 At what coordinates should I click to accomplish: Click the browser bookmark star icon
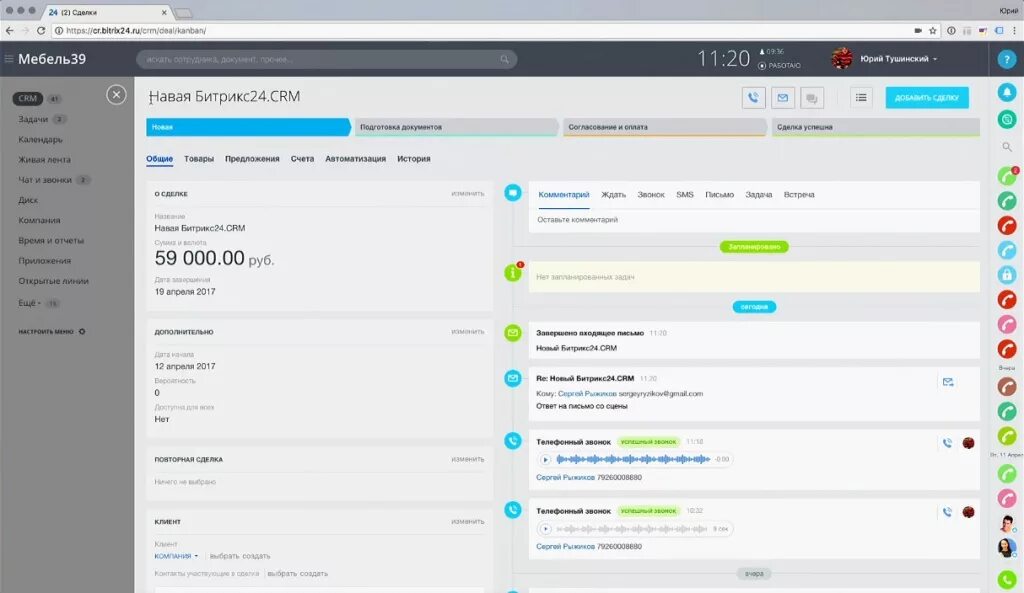(x=933, y=31)
